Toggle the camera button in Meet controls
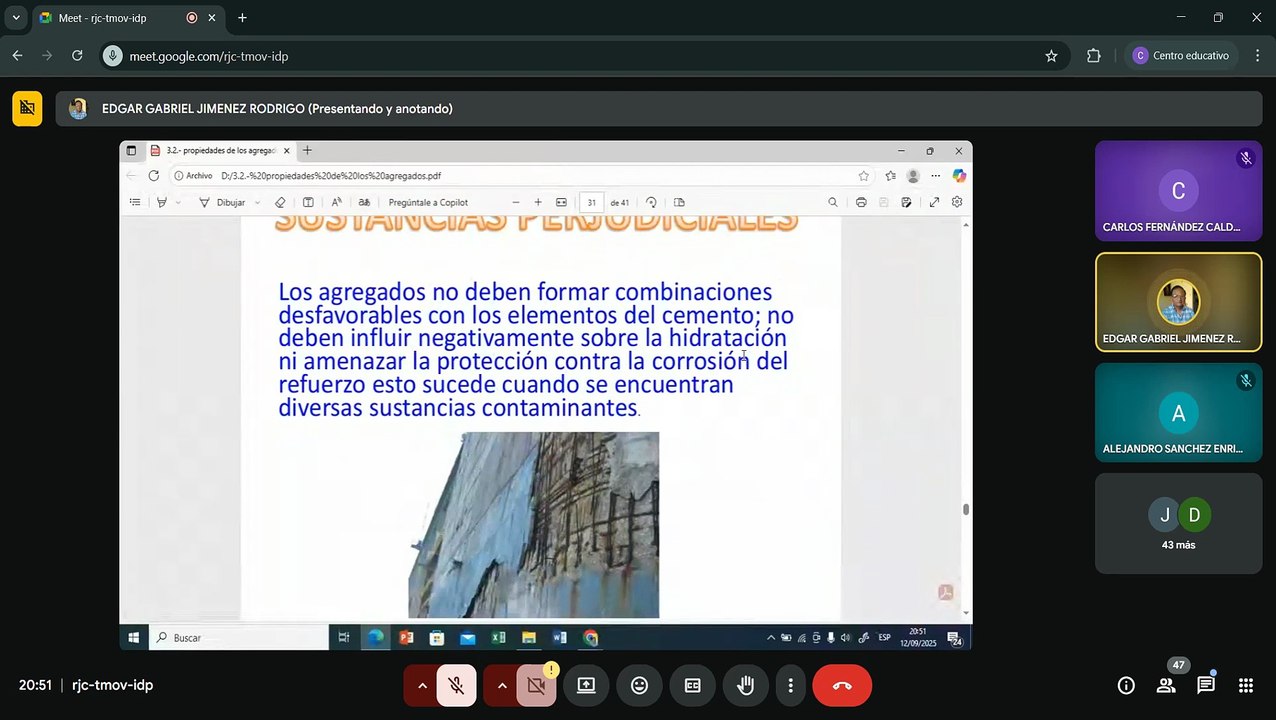 [536, 686]
